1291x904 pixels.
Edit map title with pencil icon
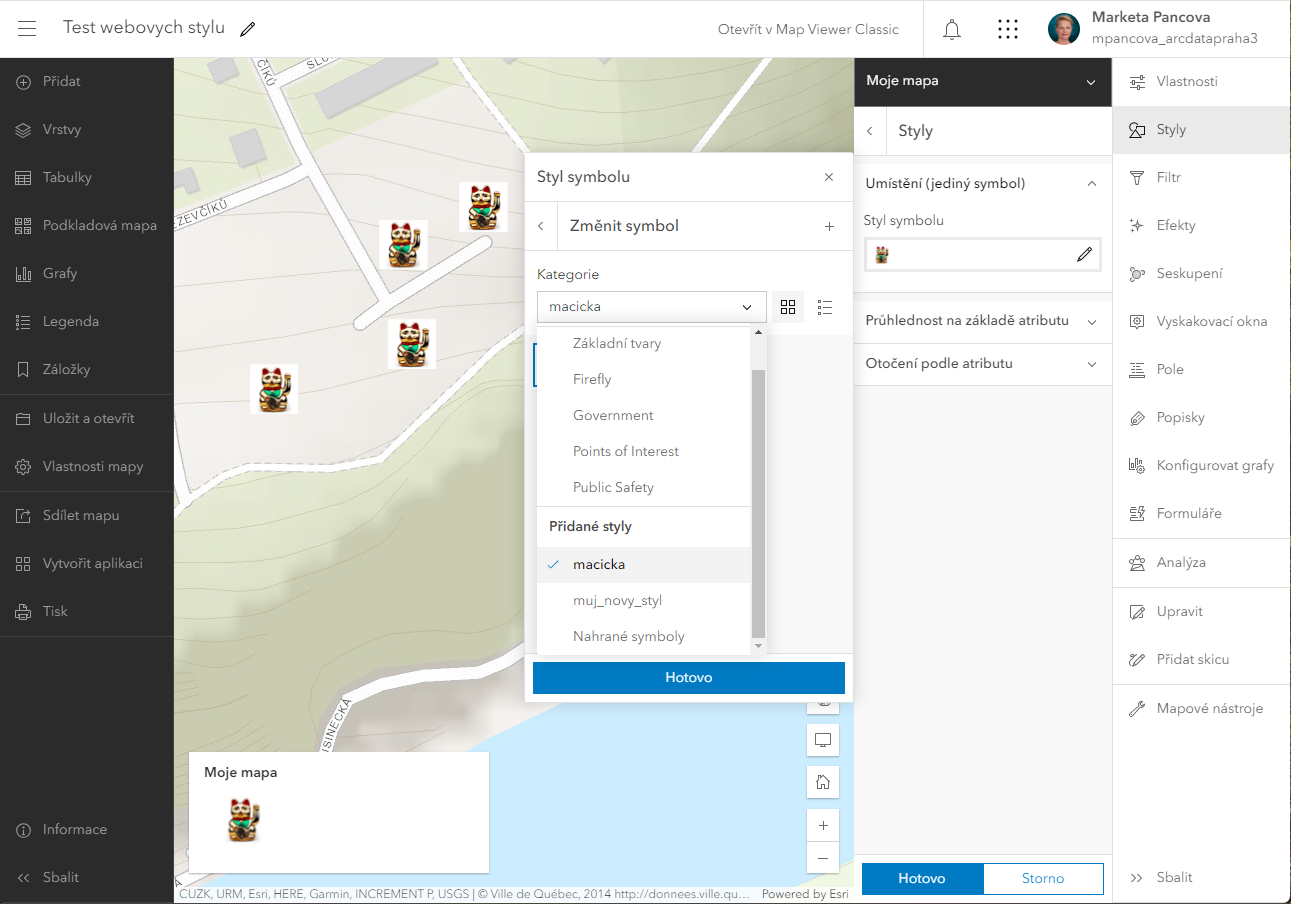point(248,29)
